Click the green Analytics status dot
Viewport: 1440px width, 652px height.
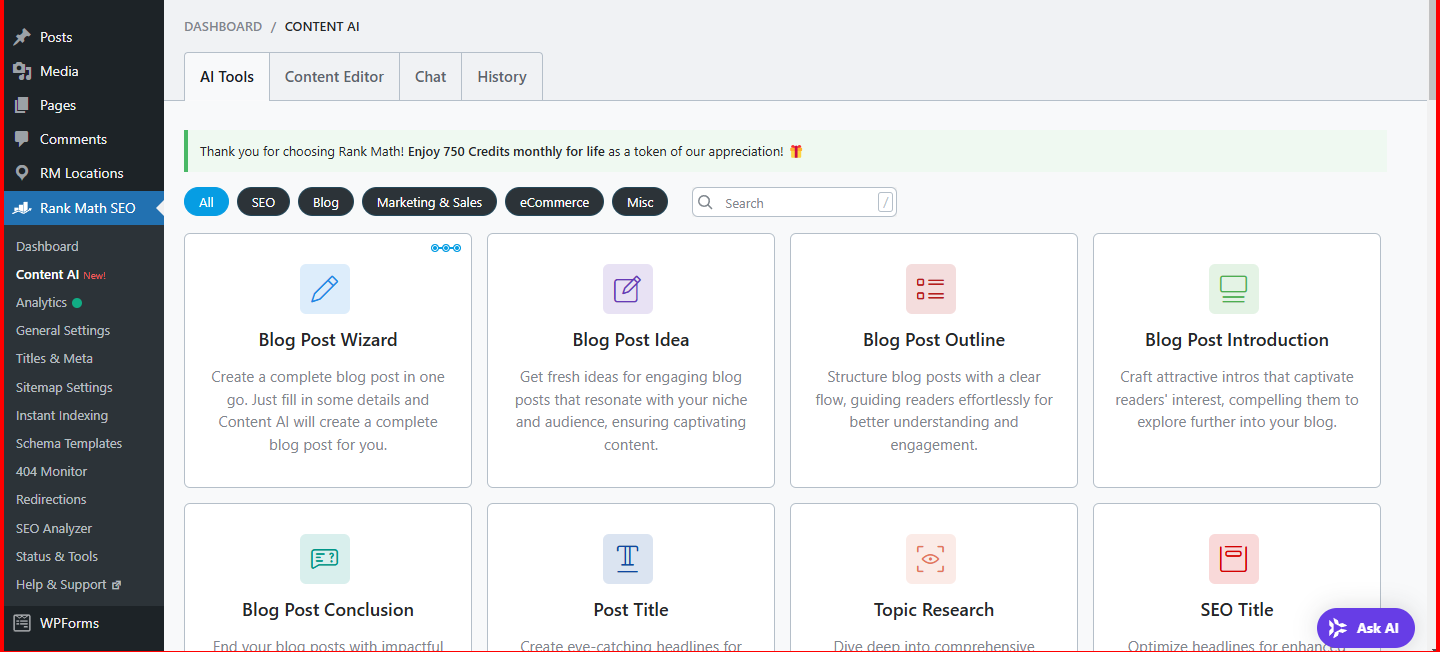point(77,303)
